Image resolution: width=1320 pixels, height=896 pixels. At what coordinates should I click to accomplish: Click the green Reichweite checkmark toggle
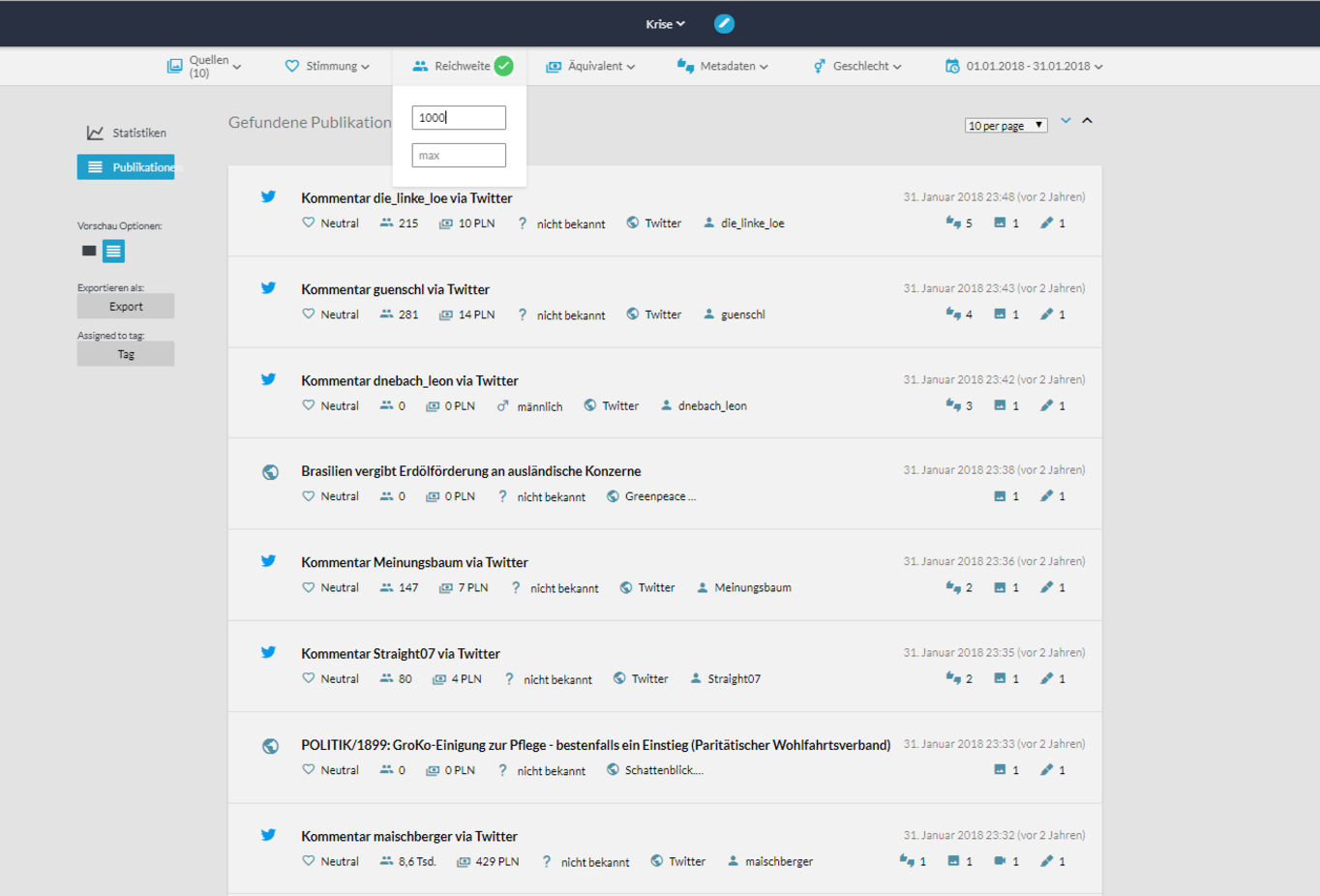click(504, 66)
